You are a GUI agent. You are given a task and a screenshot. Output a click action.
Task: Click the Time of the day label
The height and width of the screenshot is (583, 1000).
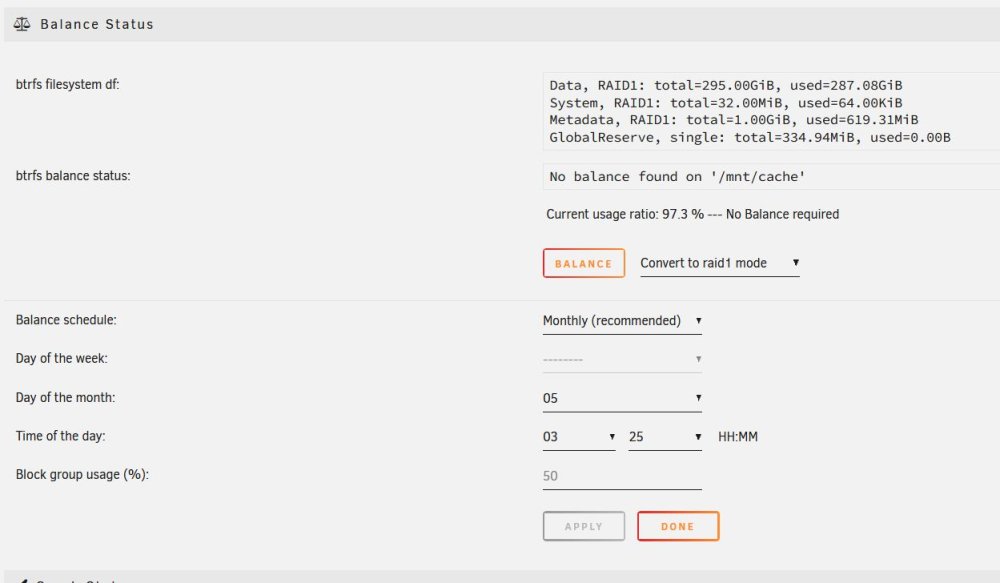coord(61,436)
